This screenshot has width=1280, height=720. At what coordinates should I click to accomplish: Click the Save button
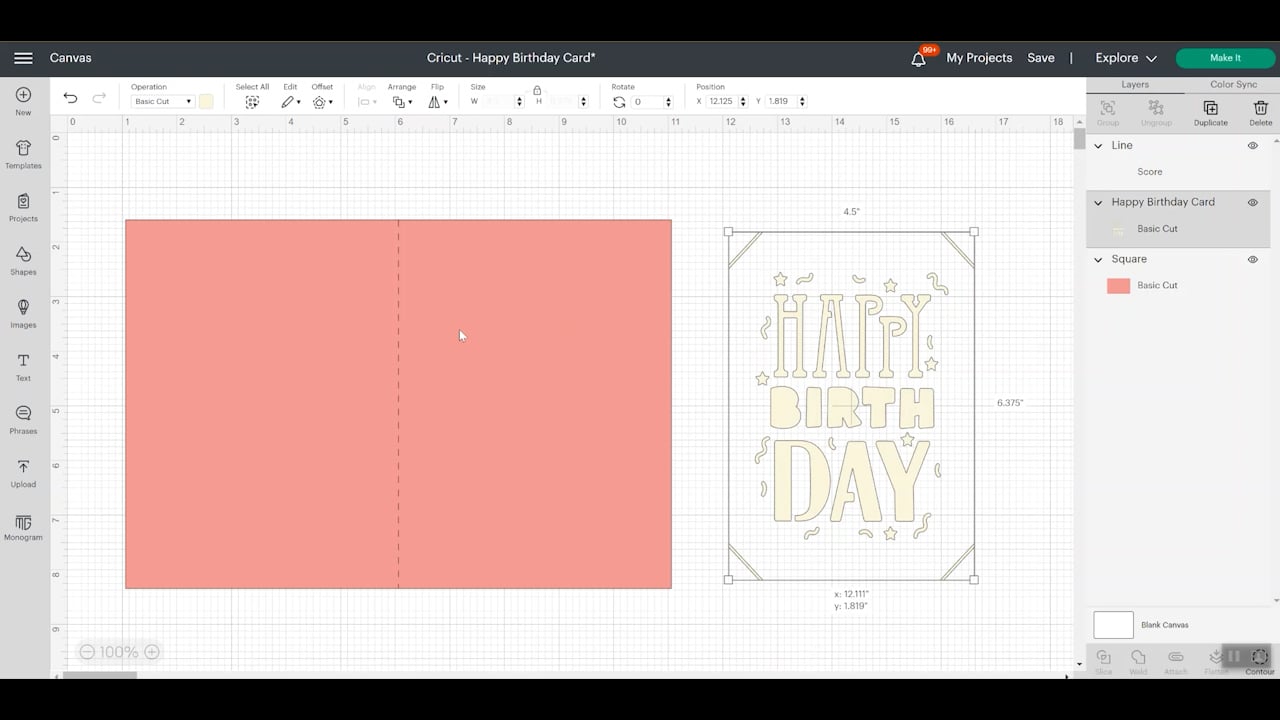click(x=1041, y=58)
